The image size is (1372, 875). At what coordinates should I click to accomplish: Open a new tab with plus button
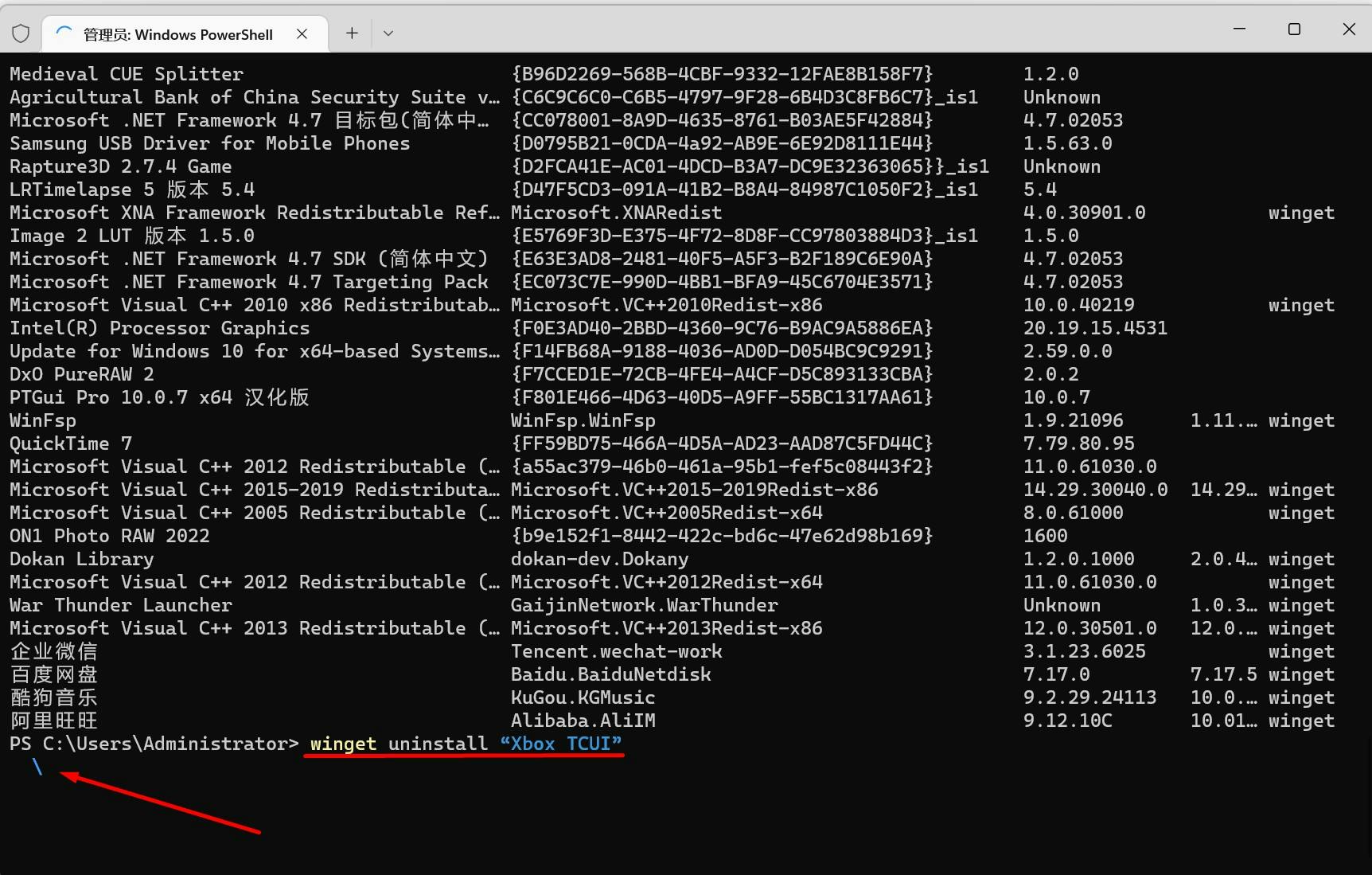tap(352, 33)
